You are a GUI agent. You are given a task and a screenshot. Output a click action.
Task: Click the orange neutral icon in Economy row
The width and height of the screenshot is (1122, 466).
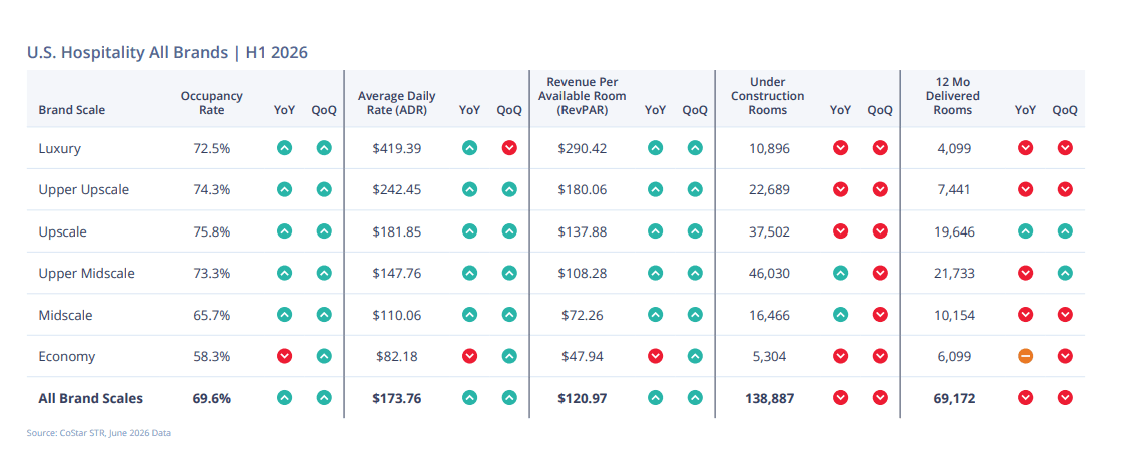click(x=1025, y=356)
